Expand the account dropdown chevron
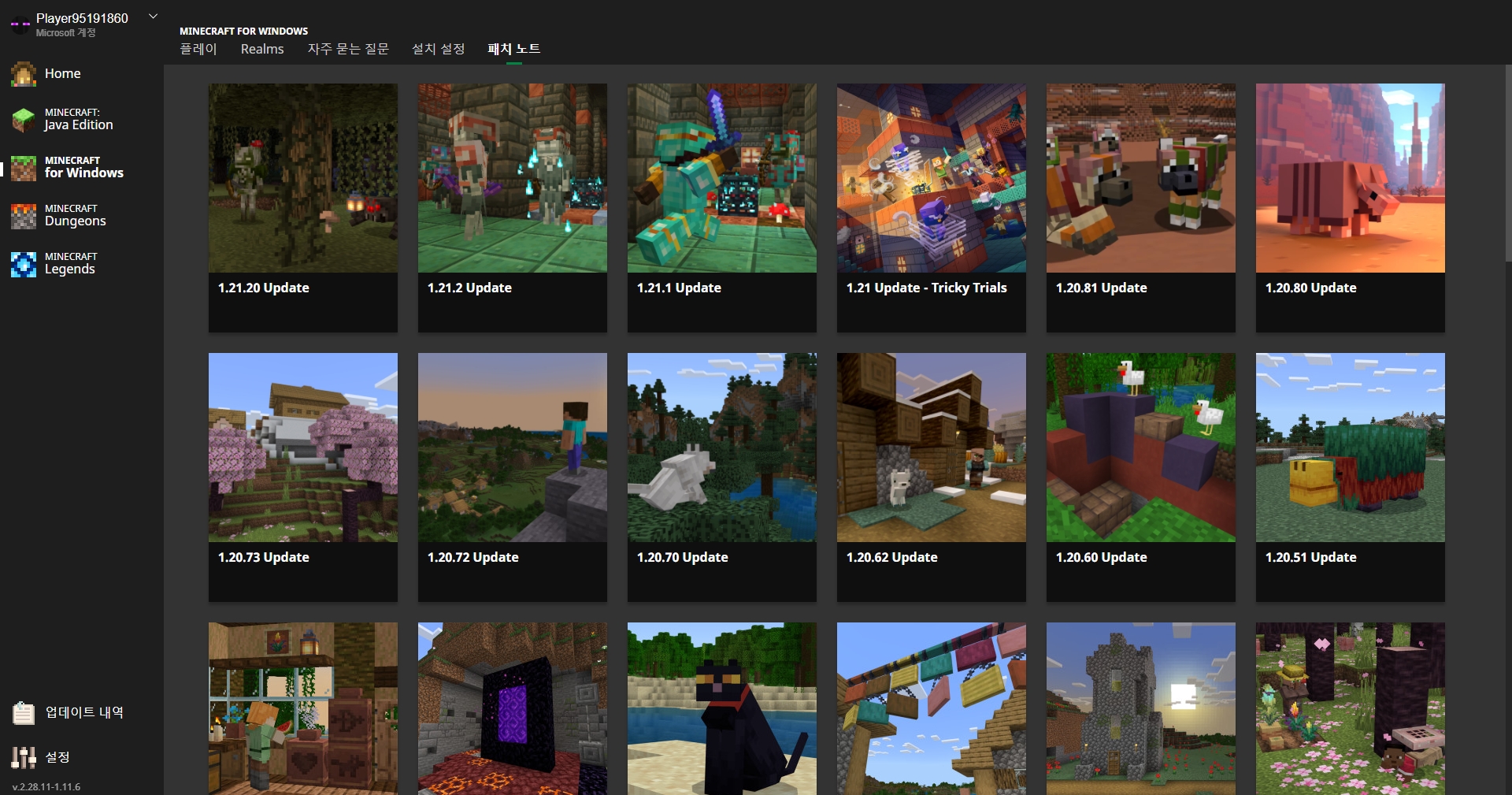 [x=154, y=16]
